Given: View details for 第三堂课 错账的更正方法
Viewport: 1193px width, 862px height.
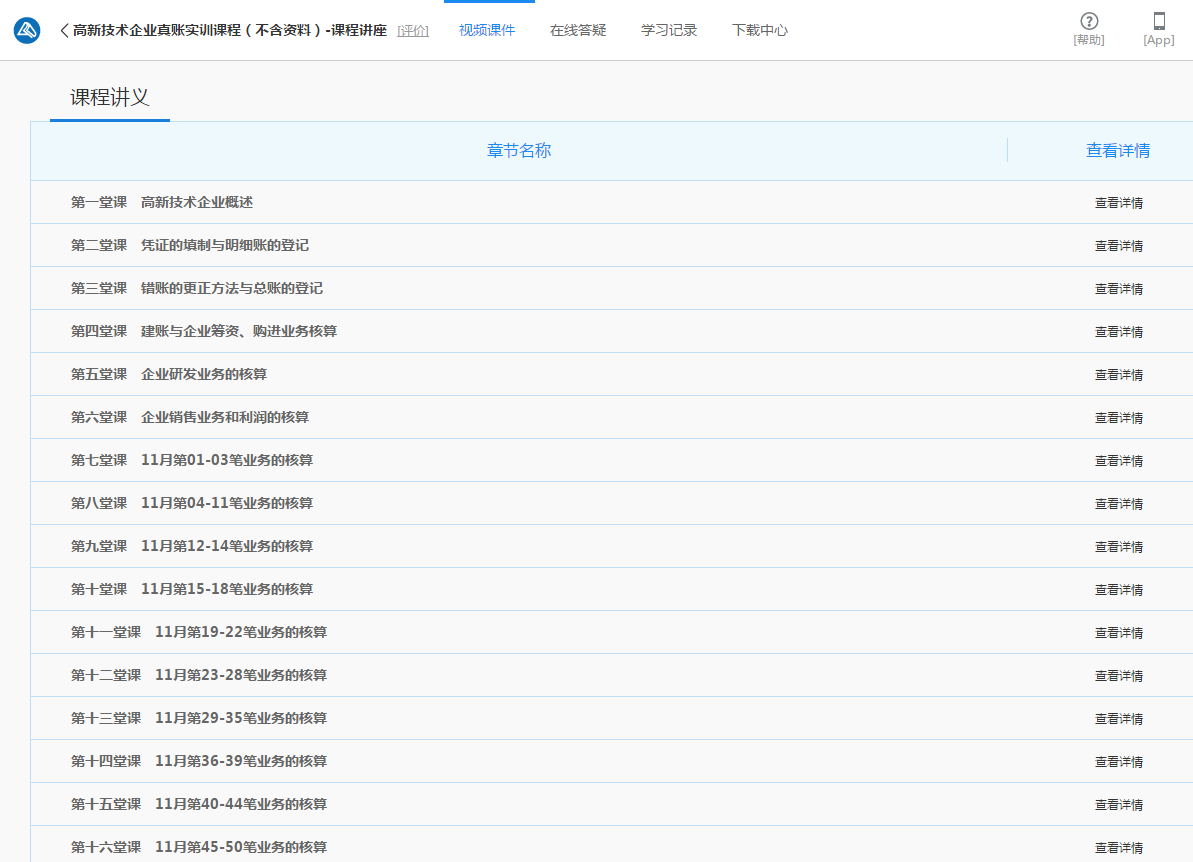Looking at the screenshot, I should [1118, 289].
